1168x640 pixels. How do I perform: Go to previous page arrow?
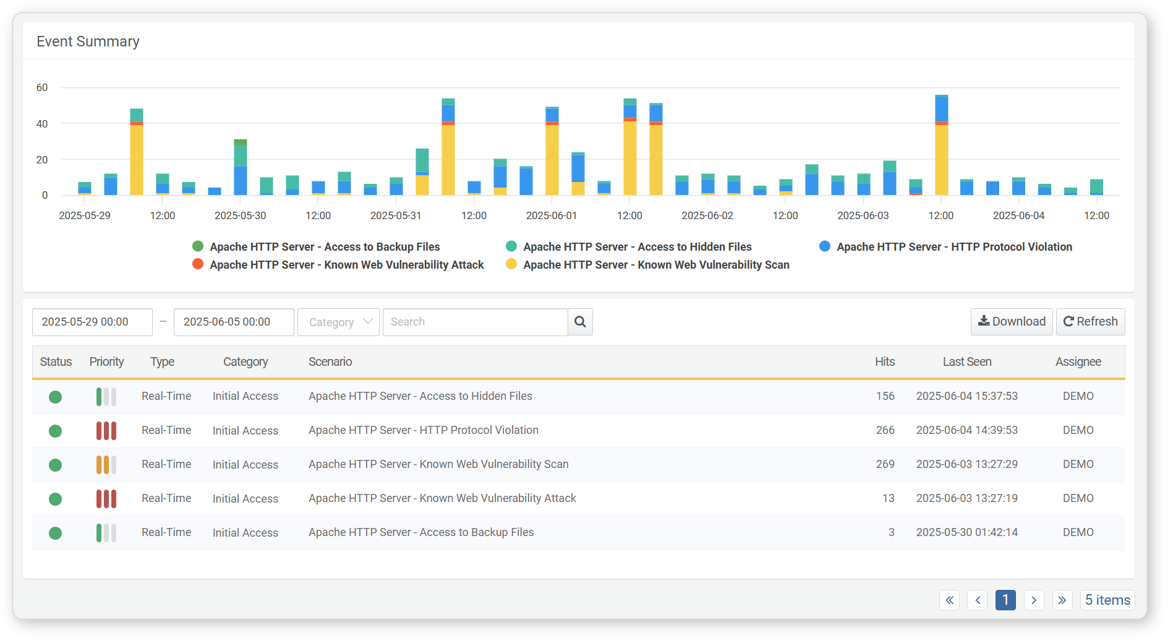978,600
